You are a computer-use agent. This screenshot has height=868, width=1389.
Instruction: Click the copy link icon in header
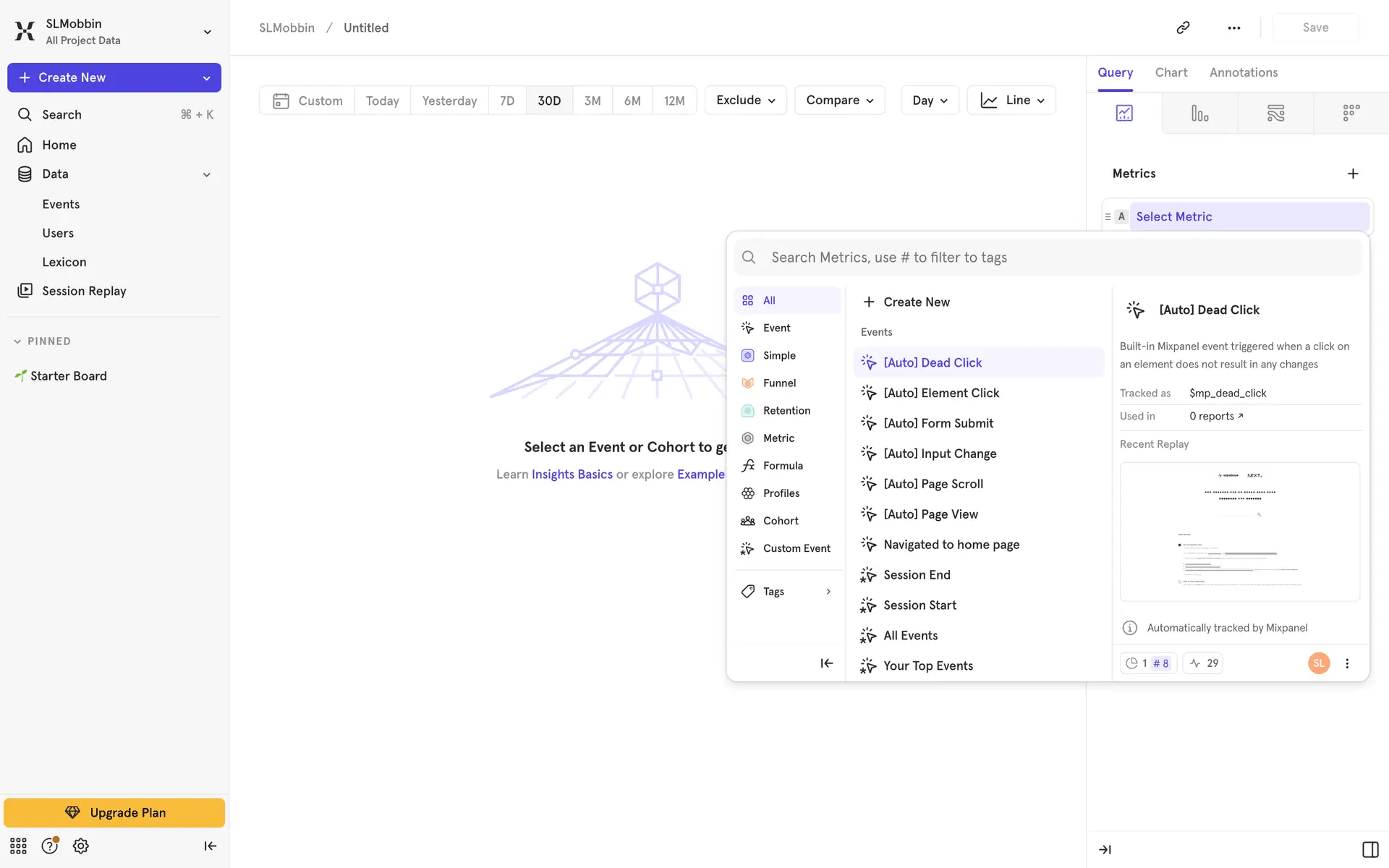pos(1183,27)
